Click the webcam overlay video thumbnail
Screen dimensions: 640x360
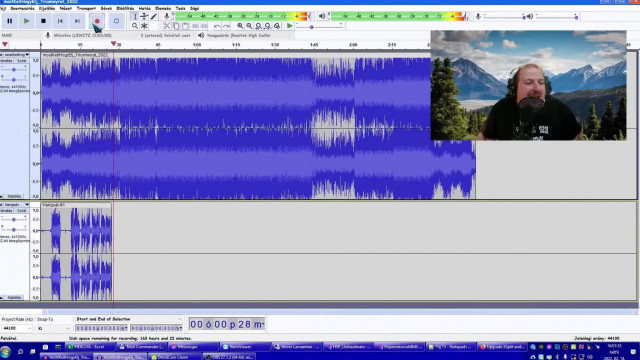tap(529, 85)
